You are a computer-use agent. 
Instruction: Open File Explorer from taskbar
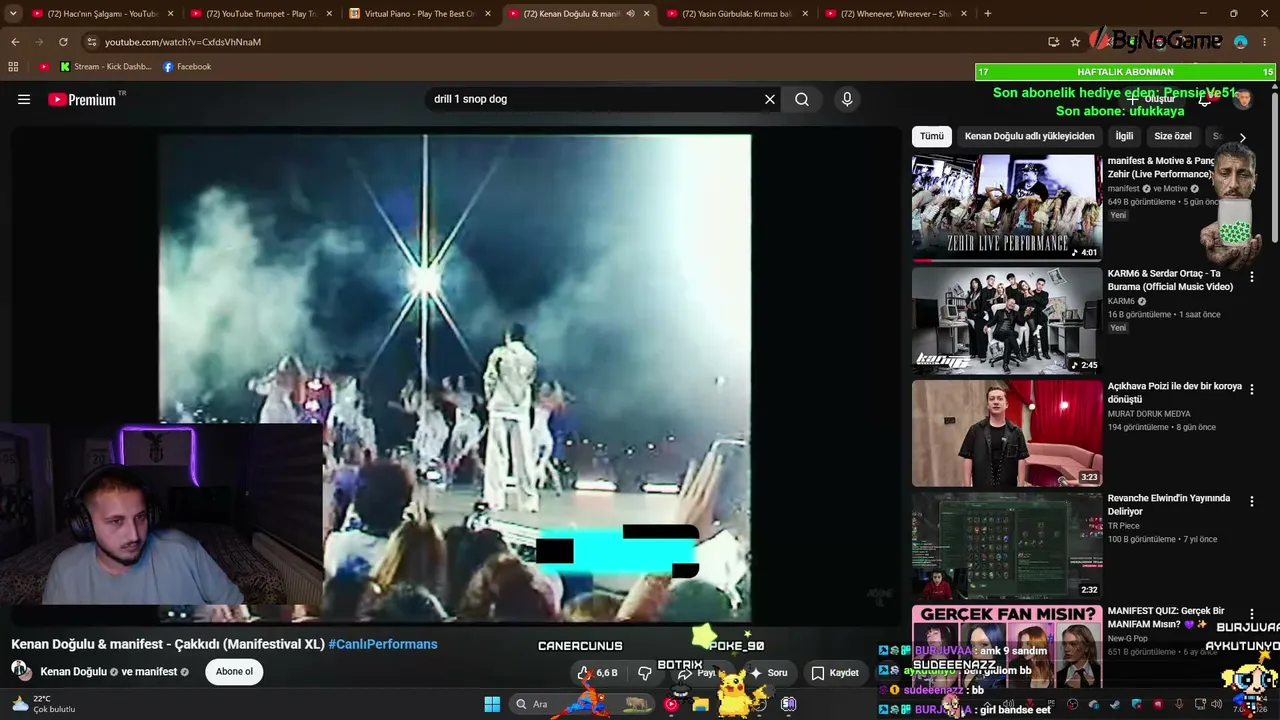coord(701,704)
